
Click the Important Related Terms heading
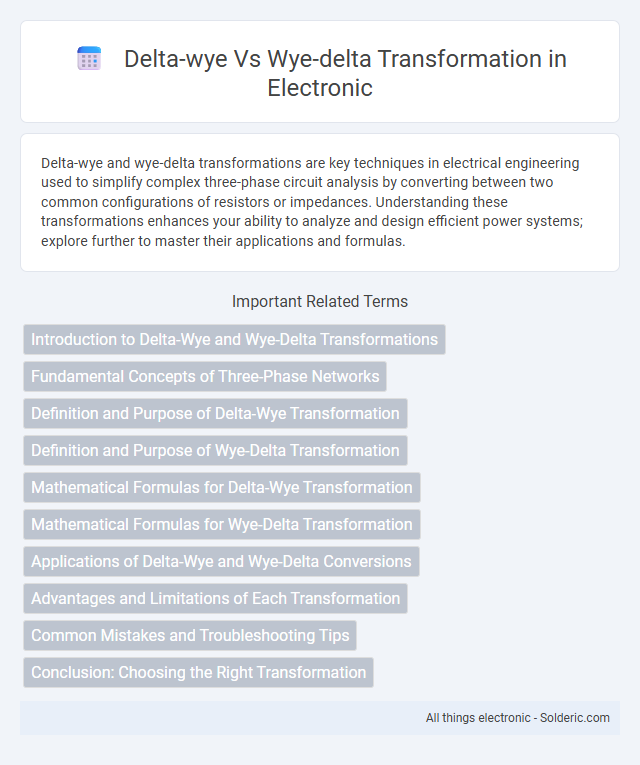click(320, 302)
